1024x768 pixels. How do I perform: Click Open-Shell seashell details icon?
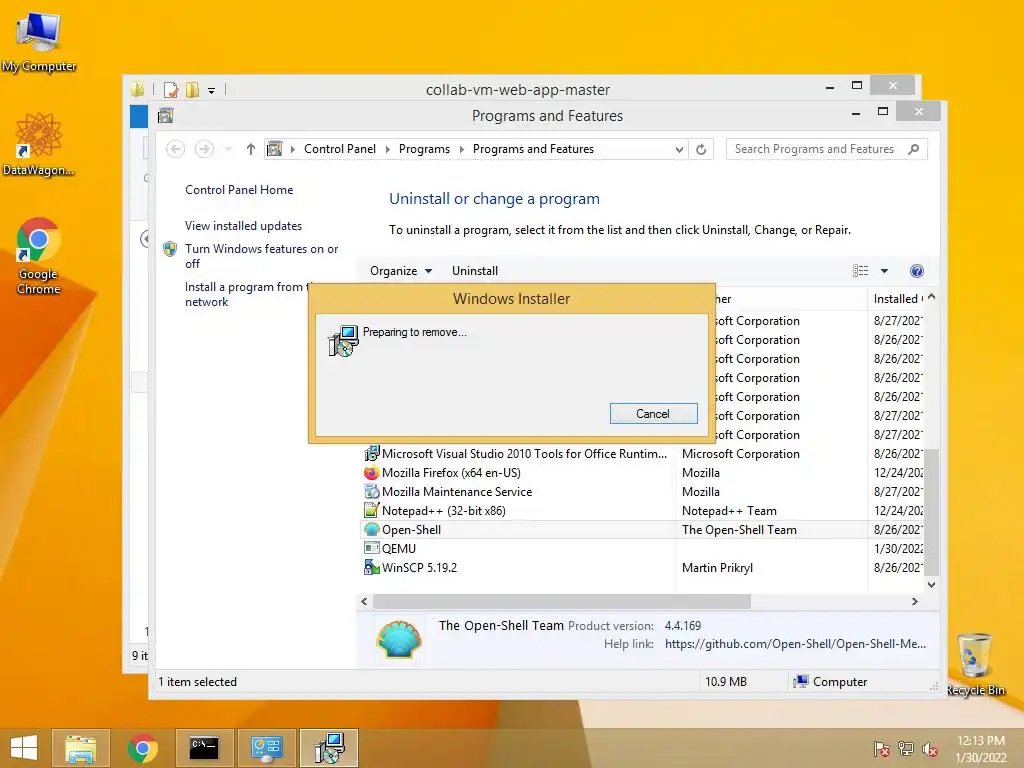click(399, 639)
